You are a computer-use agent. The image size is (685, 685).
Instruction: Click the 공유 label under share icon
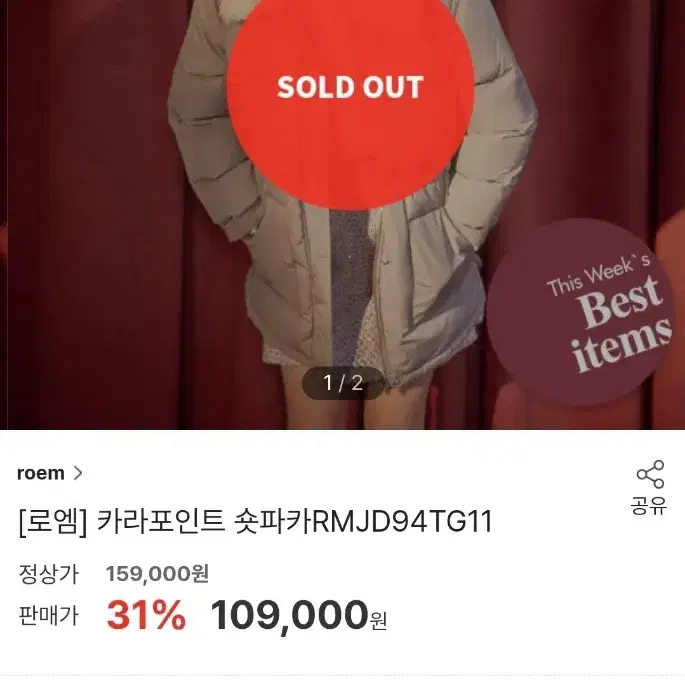point(649,506)
